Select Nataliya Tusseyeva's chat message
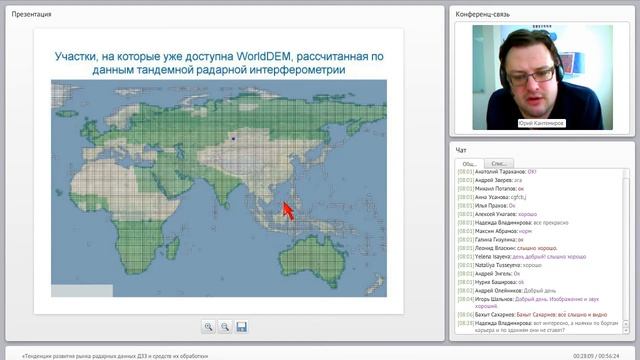Screen dimensions: 640x360 (500, 265)
